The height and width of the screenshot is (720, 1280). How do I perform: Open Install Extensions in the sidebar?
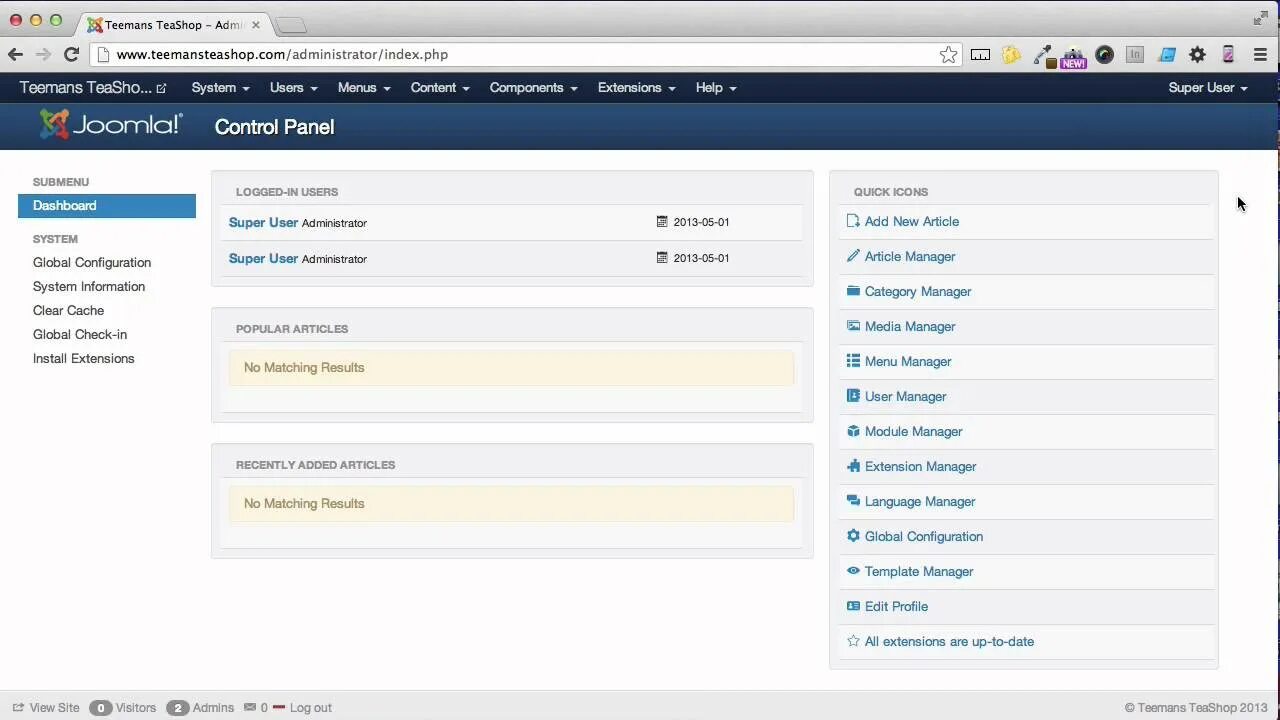(x=83, y=359)
